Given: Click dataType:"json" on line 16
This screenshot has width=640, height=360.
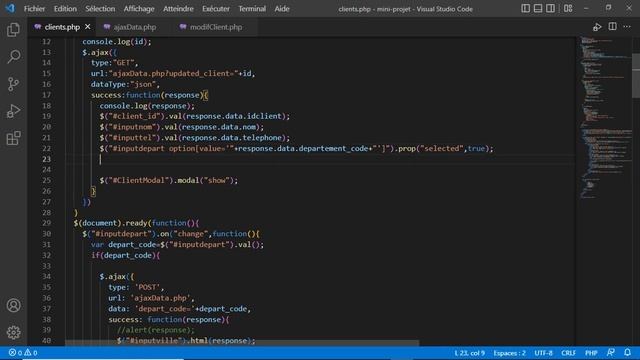Looking at the screenshot, I should click(x=124, y=84).
